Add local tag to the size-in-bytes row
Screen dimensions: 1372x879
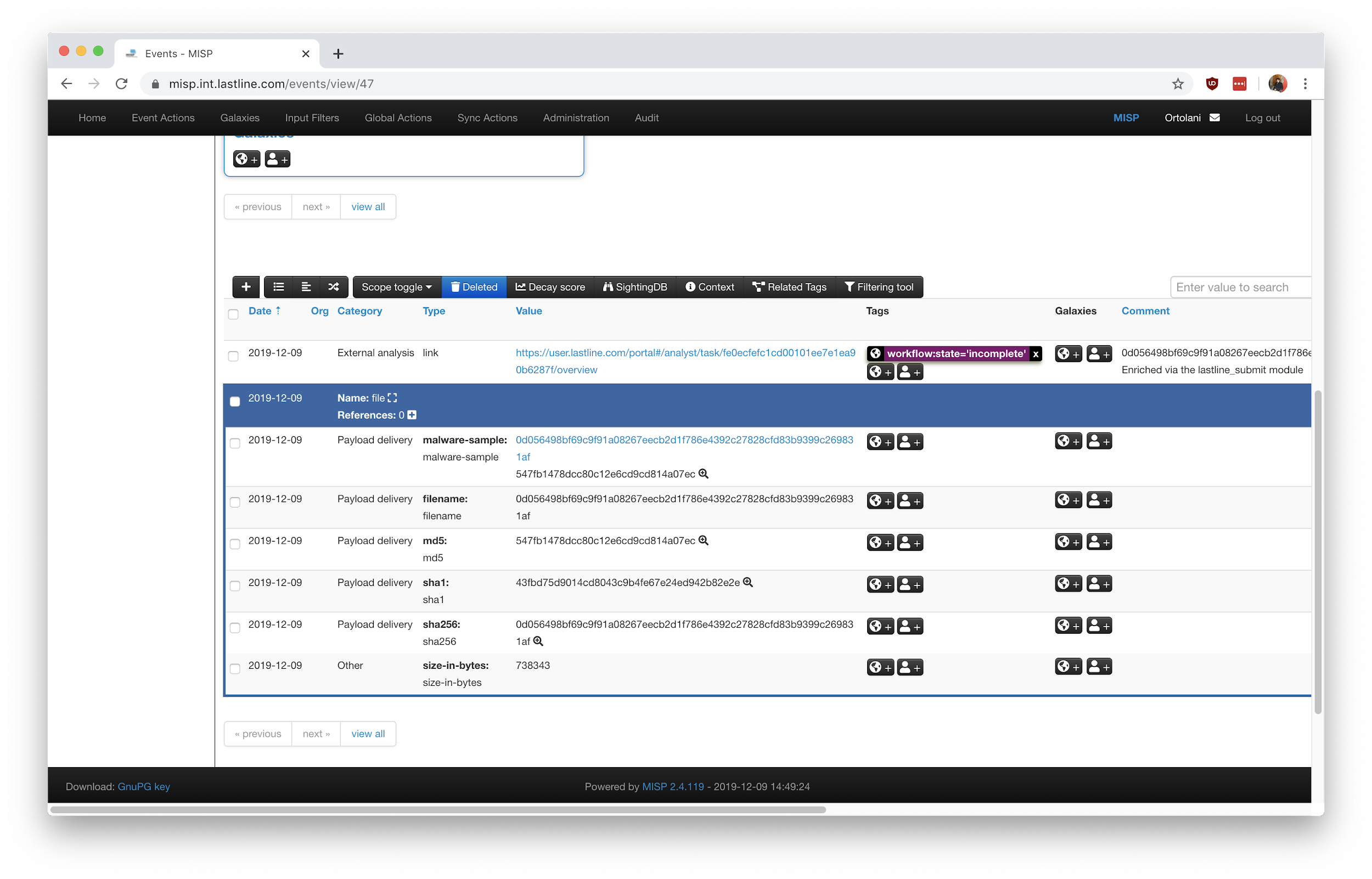910,667
